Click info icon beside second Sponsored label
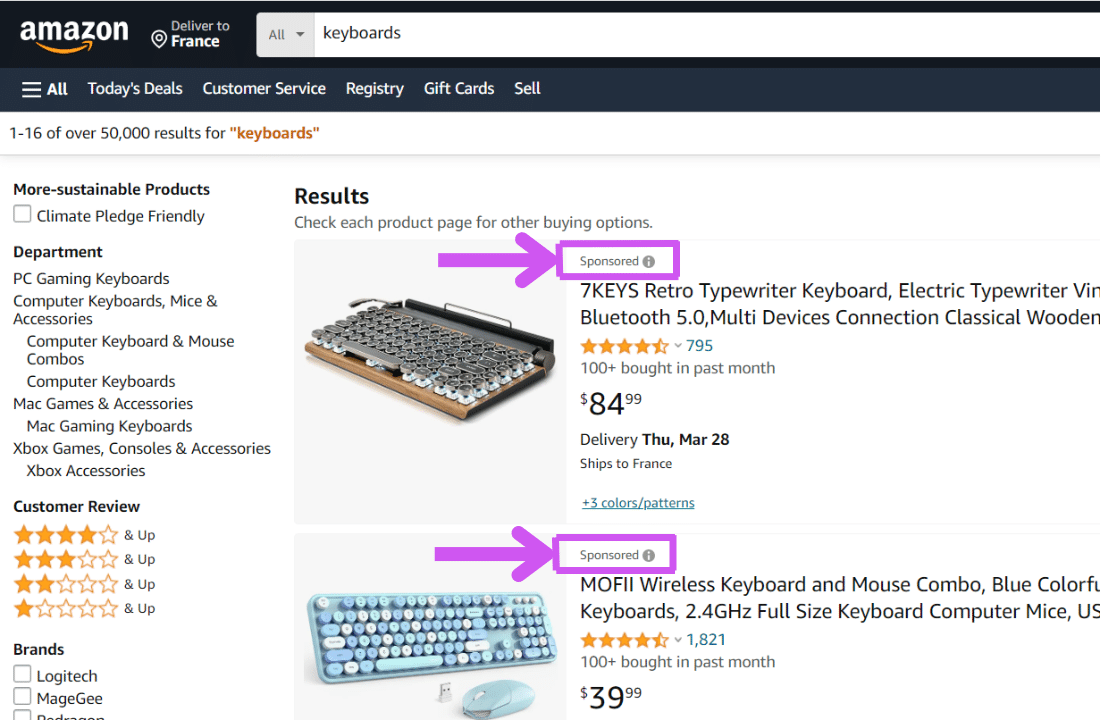Viewport: 1105px width, 720px height. (649, 556)
